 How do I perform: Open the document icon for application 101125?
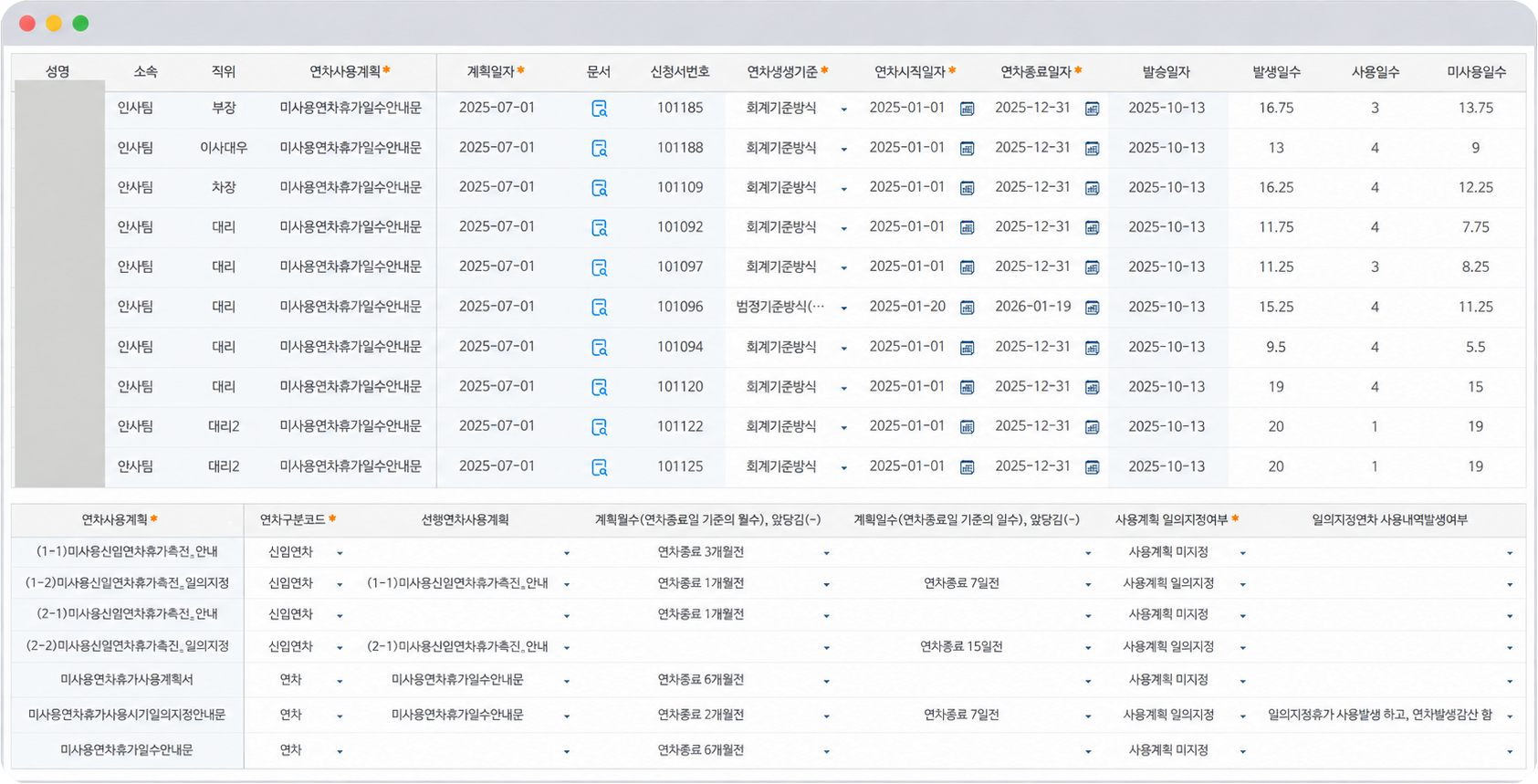pyautogui.click(x=599, y=467)
